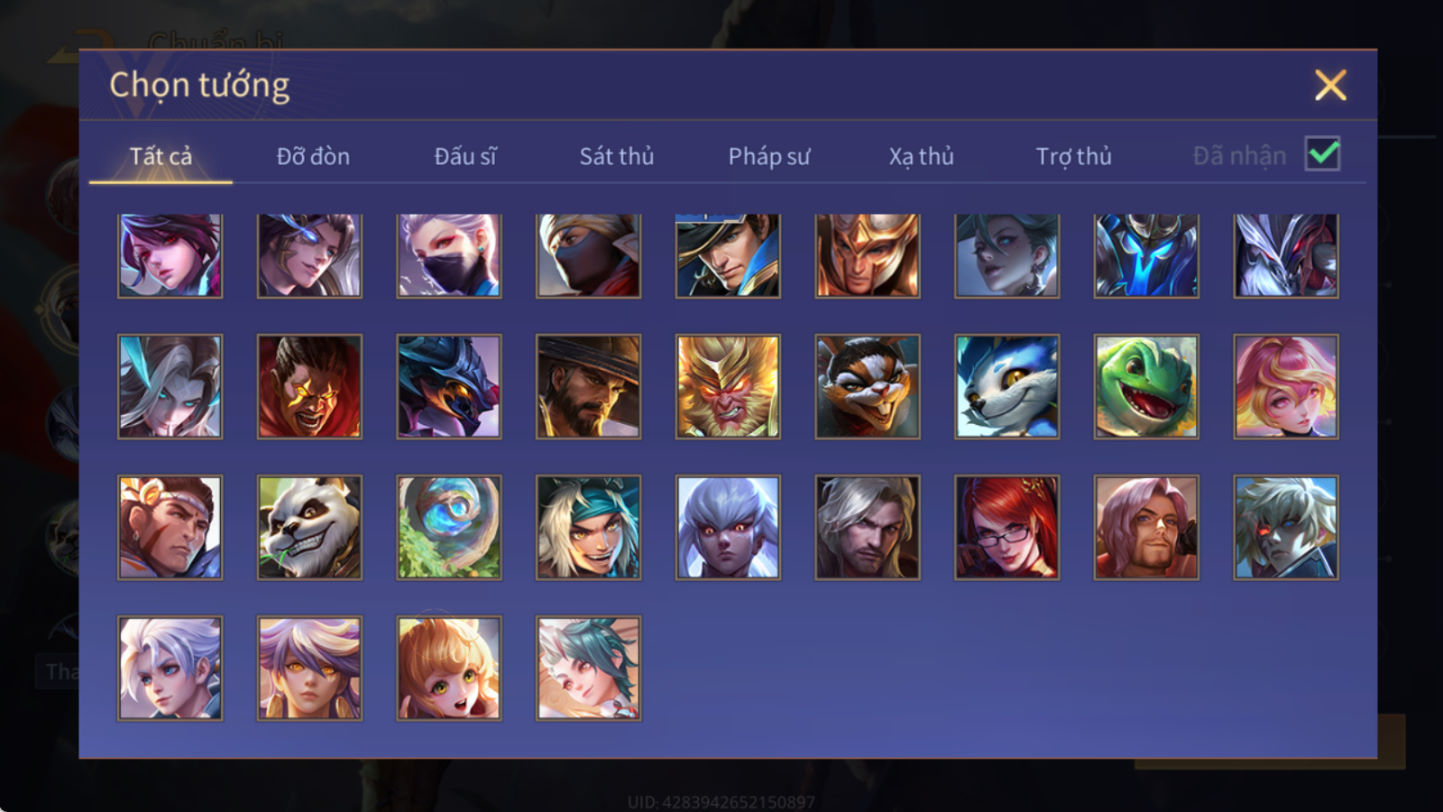Screen dimensions: 1443x812
Task: Close the Chọn tướng dialog
Action: [1331, 85]
